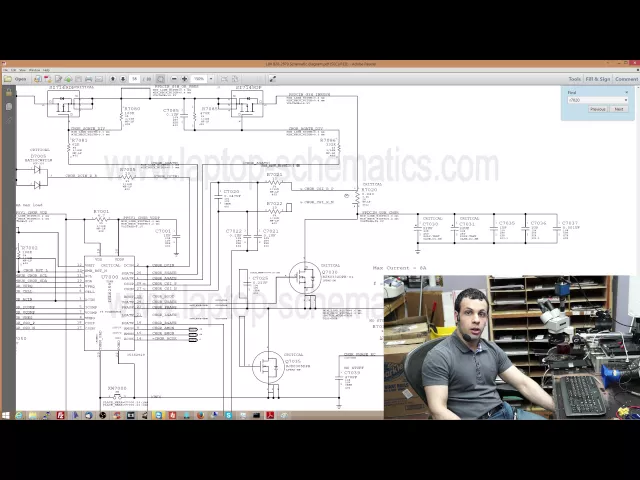The height and width of the screenshot is (480, 640).
Task: Click the zoom percentage field
Action: click(199, 79)
